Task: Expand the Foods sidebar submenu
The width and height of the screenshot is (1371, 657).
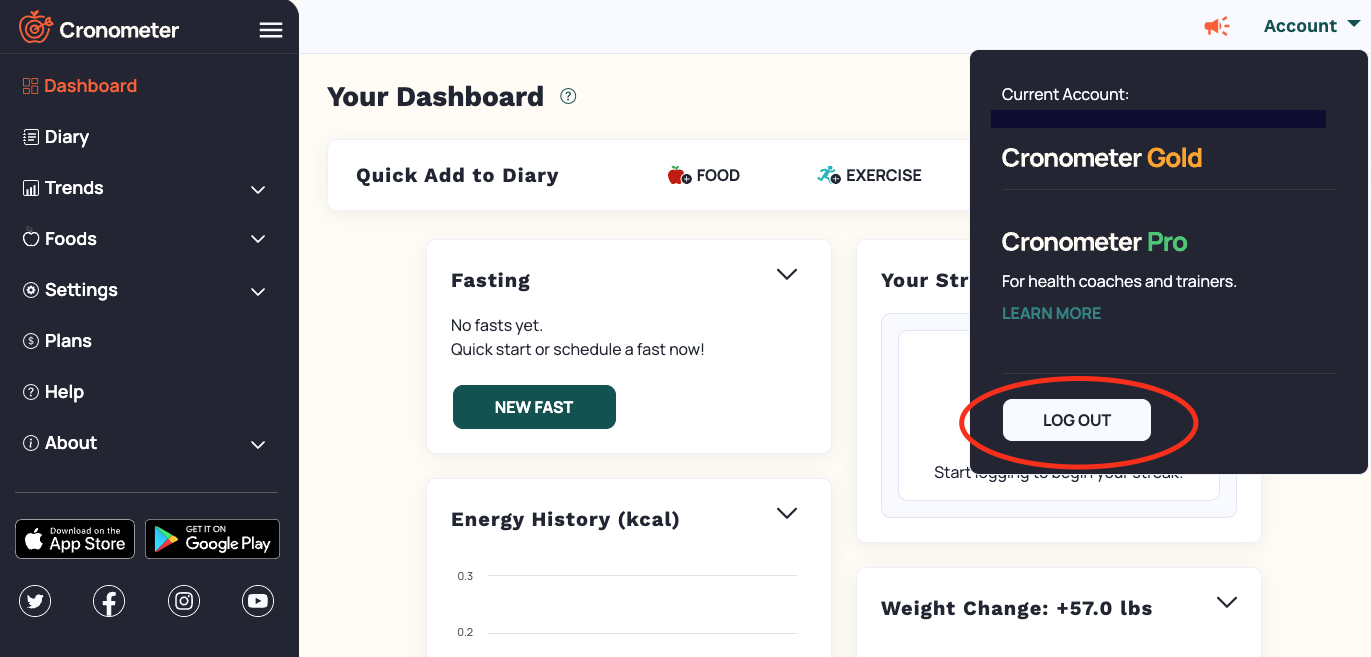Action: click(x=258, y=240)
